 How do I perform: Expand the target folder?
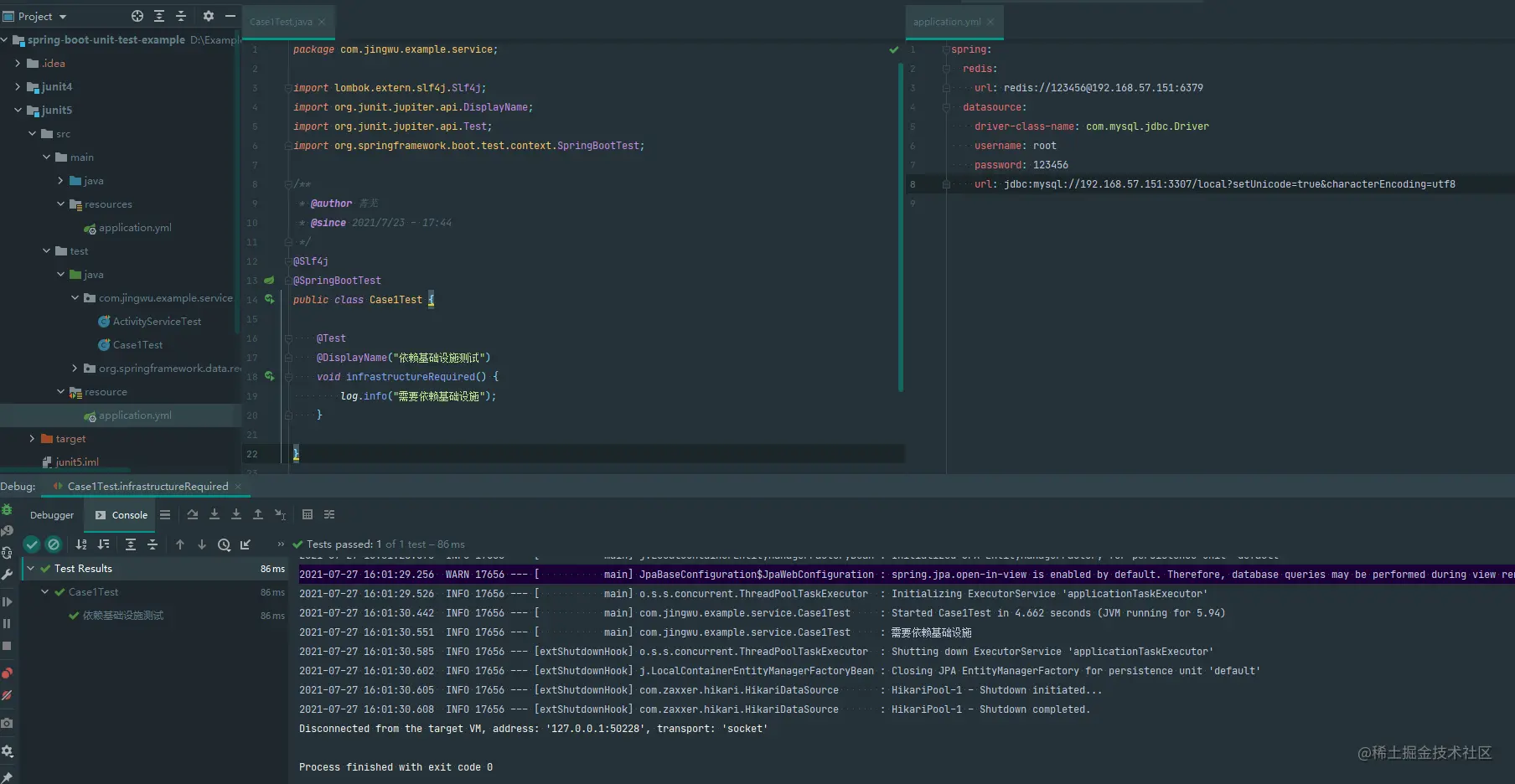pyautogui.click(x=33, y=438)
